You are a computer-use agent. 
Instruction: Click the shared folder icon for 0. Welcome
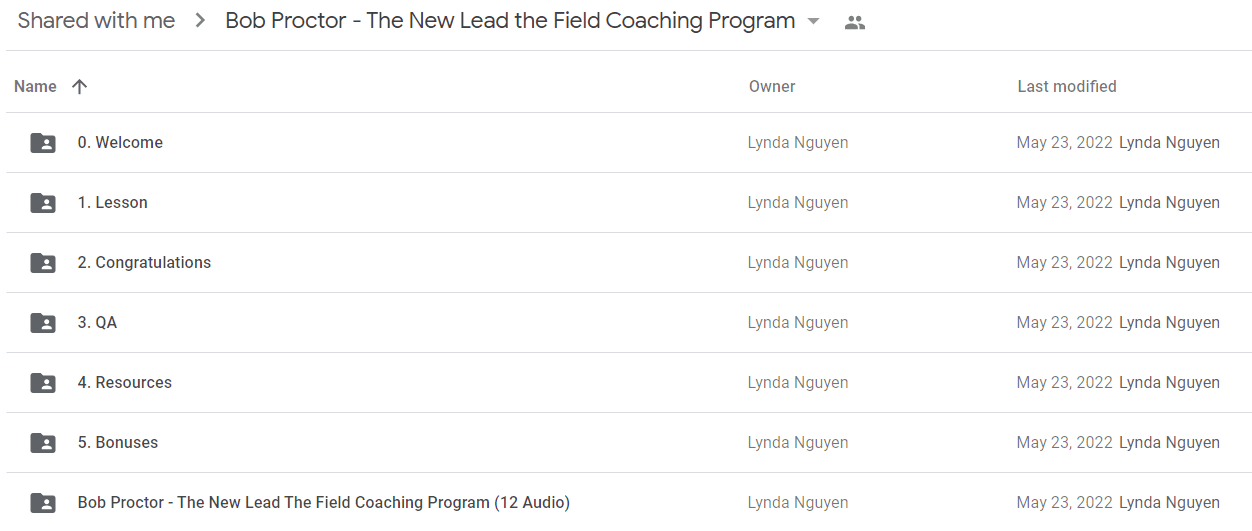tap(43, 143)
